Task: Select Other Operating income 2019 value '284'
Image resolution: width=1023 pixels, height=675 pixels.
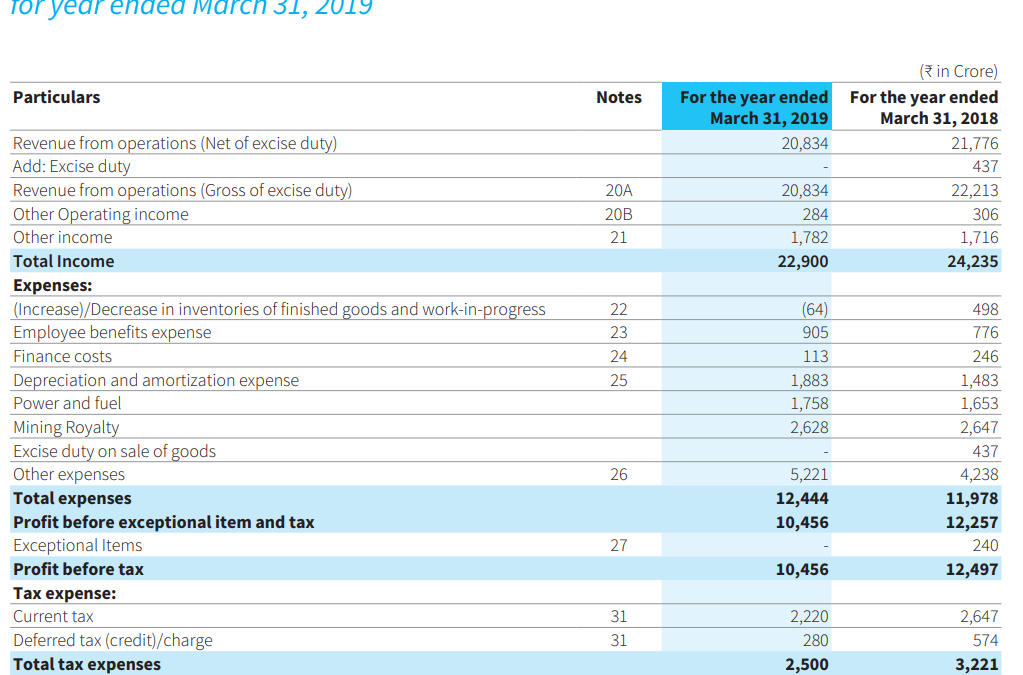Action: tap(815, 214)
